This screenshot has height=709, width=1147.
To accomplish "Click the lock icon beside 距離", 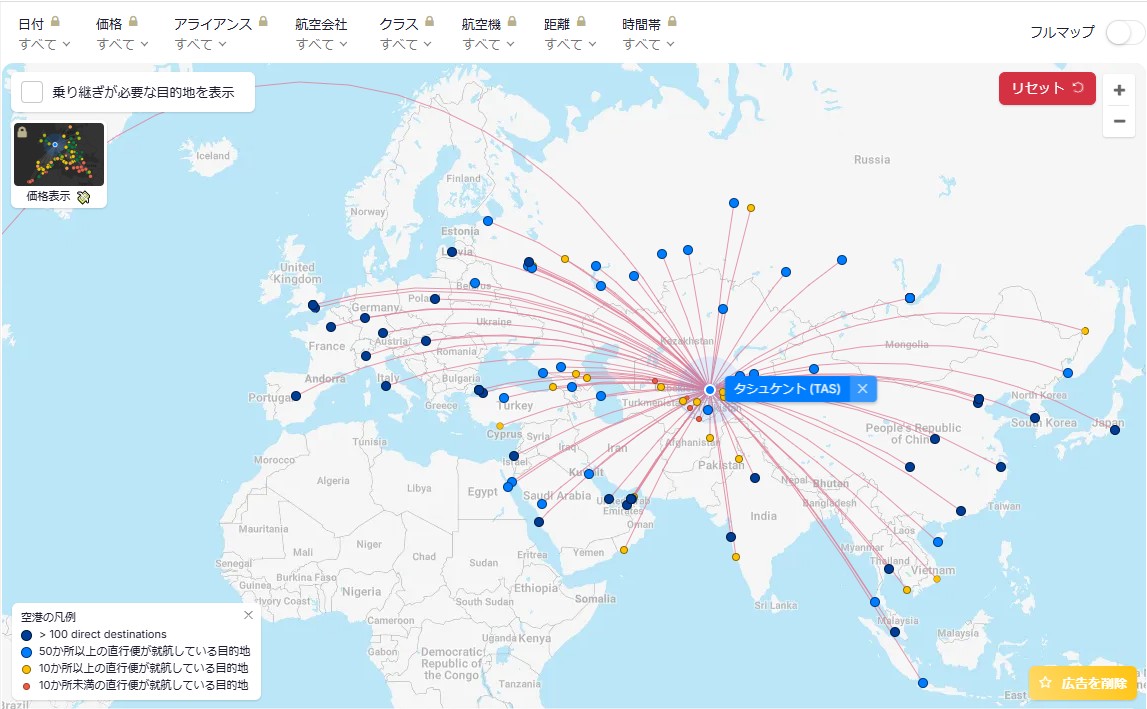I will (x=581, y=22).
